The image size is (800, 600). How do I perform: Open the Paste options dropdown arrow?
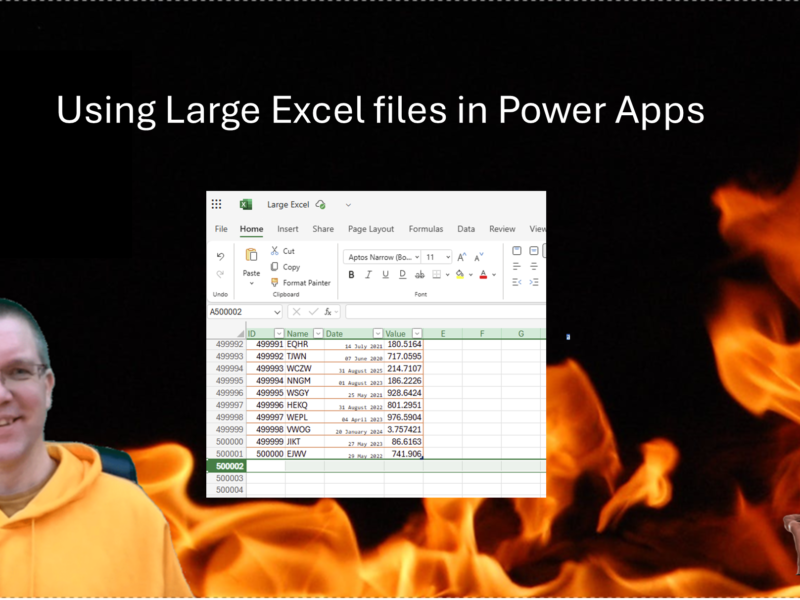coord(251,284)
